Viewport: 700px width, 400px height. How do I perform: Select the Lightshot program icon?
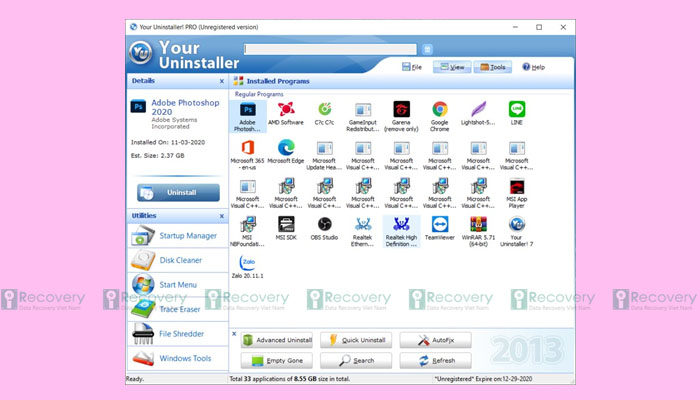pyautogui.click(x=478, y=113)
